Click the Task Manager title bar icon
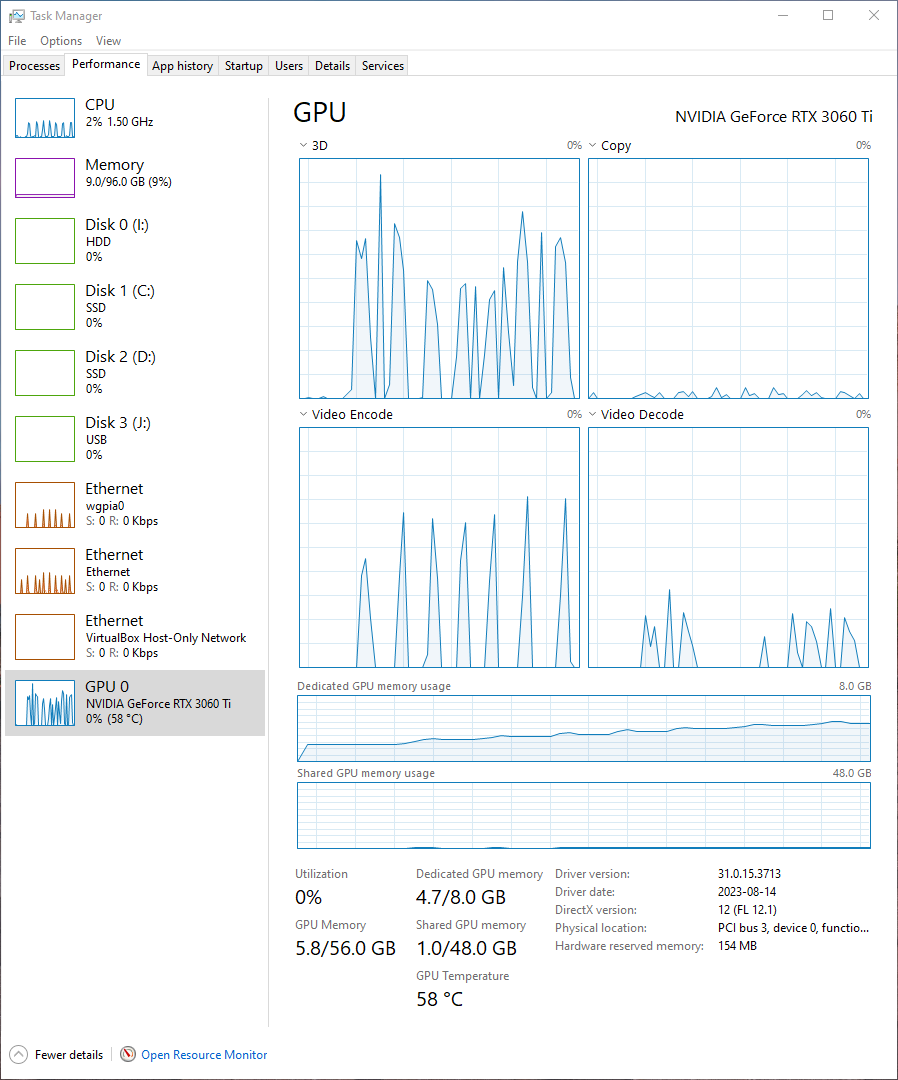Screen dimensions: 898x1080 tap(16, 16)
